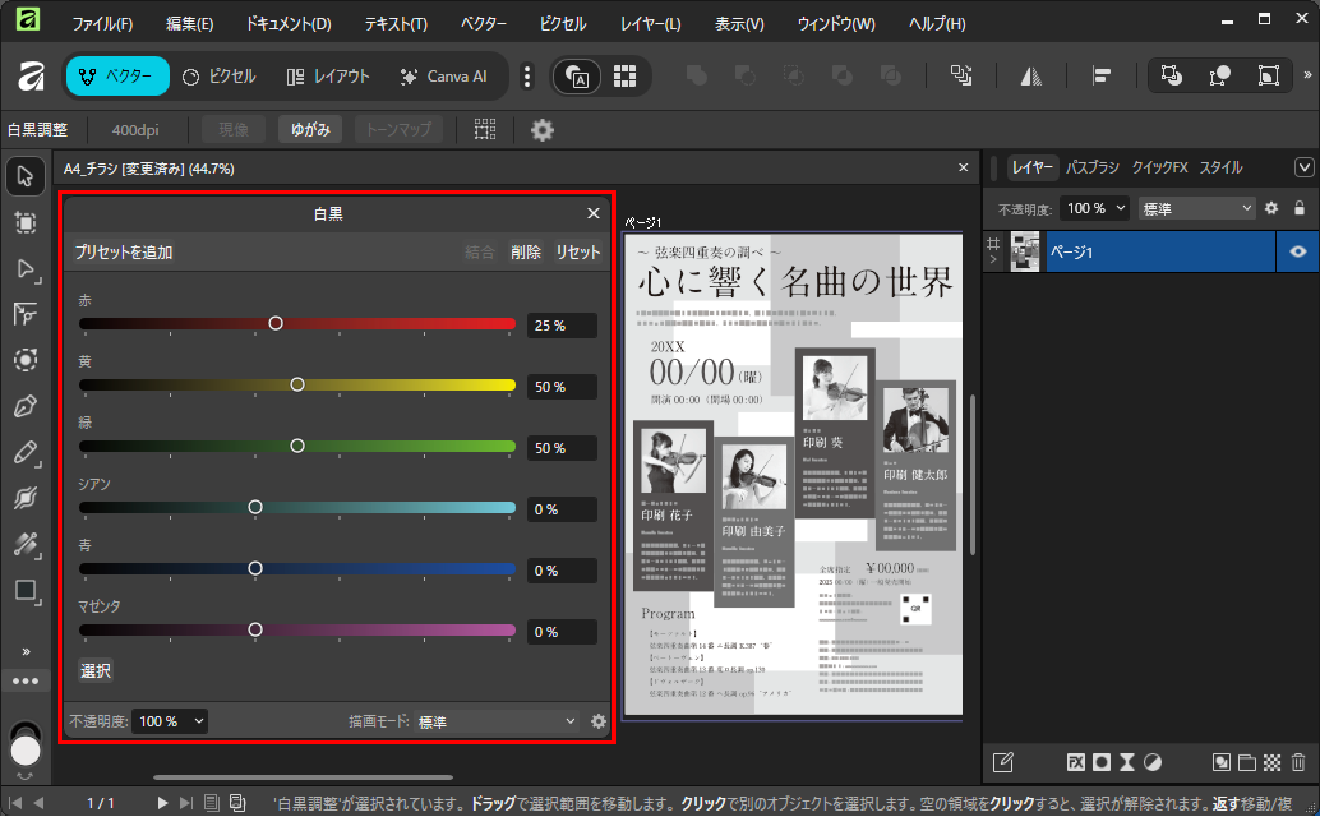Click the リセット button in 白黒 panel
1320x816 pixels.
click(578, 252)
